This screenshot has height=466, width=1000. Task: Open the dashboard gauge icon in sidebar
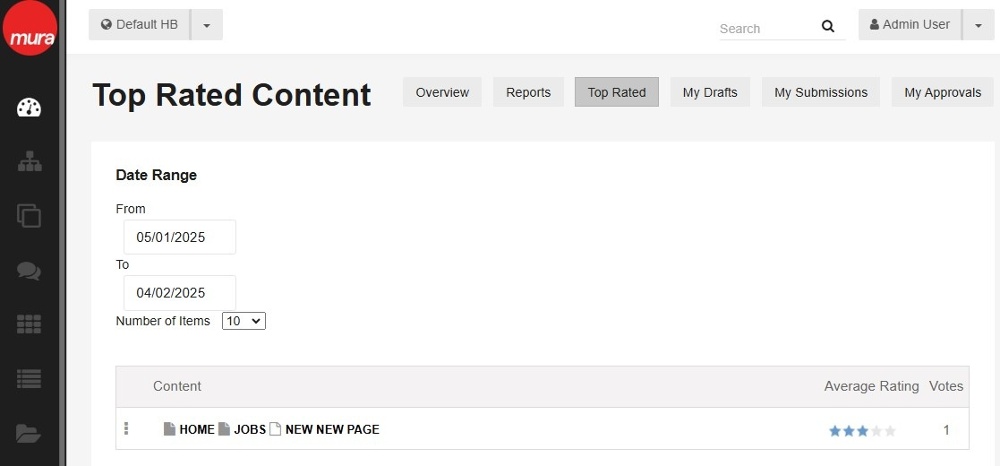[x=29, y=108]
